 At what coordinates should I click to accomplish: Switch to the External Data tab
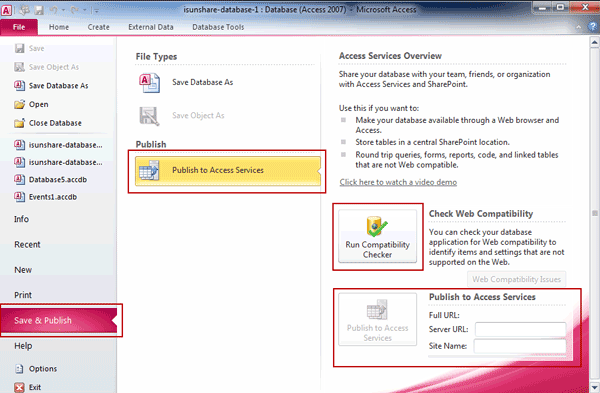pos(151,27)
